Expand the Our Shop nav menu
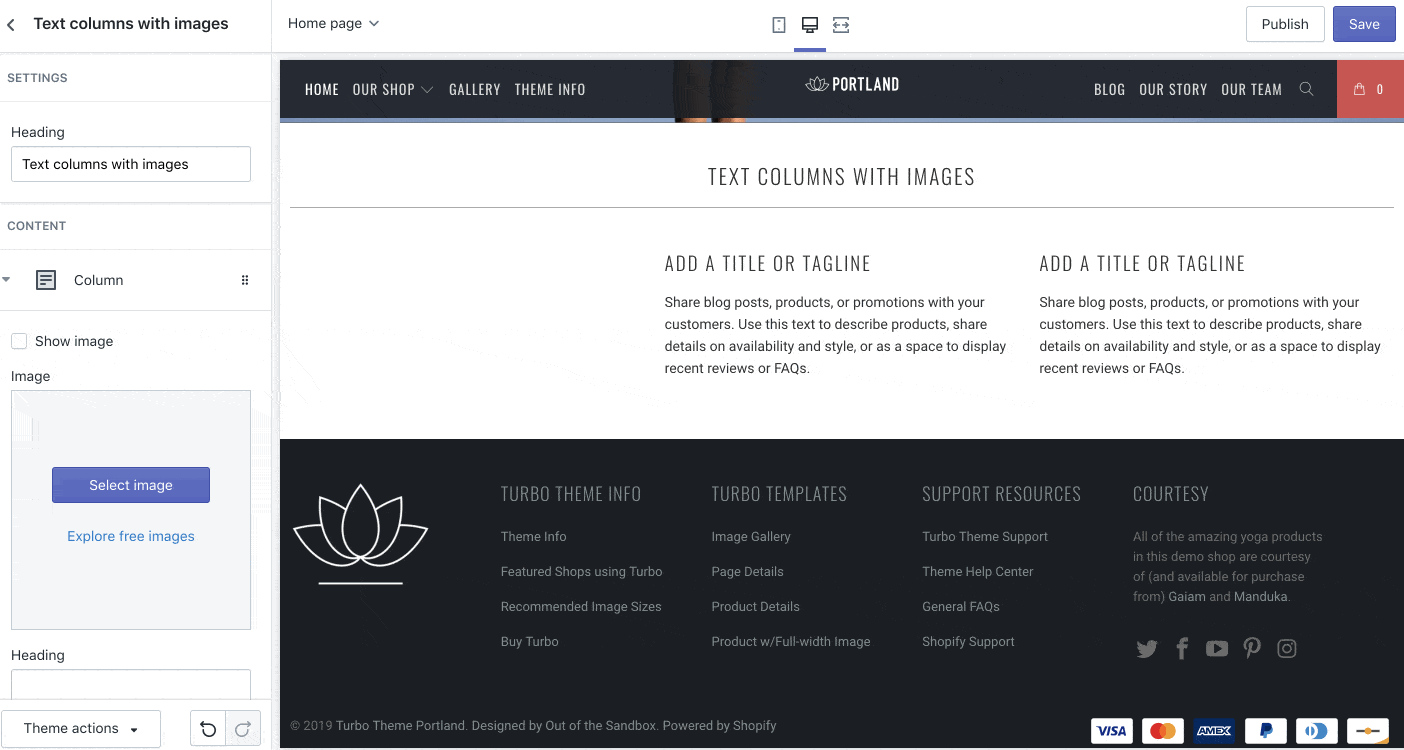The image size is (1404, 750). pos(392,89)
